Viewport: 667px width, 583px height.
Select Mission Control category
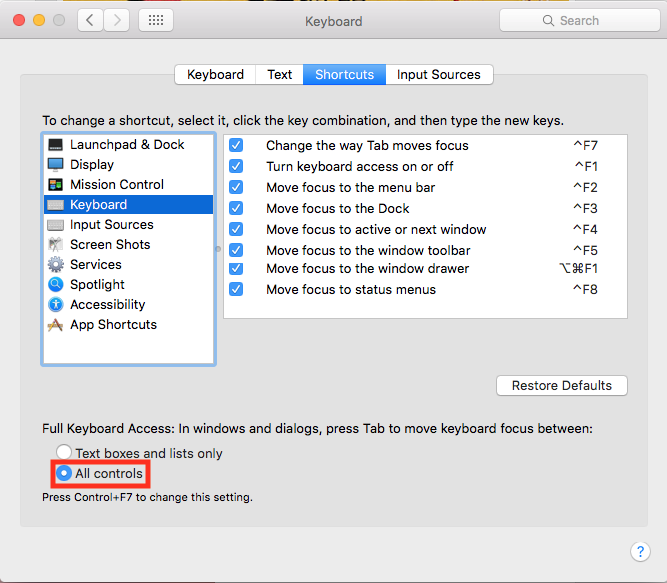pyautogui.click(x=128, y=185)
